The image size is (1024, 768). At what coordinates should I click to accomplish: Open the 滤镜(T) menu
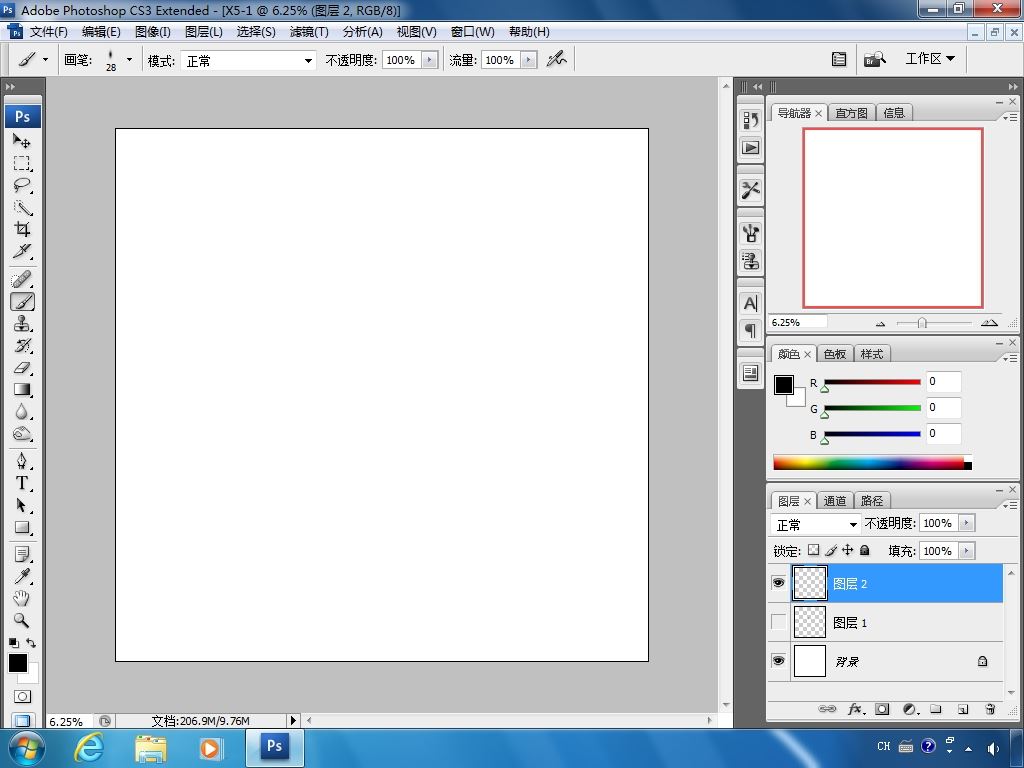click(309, 32)
